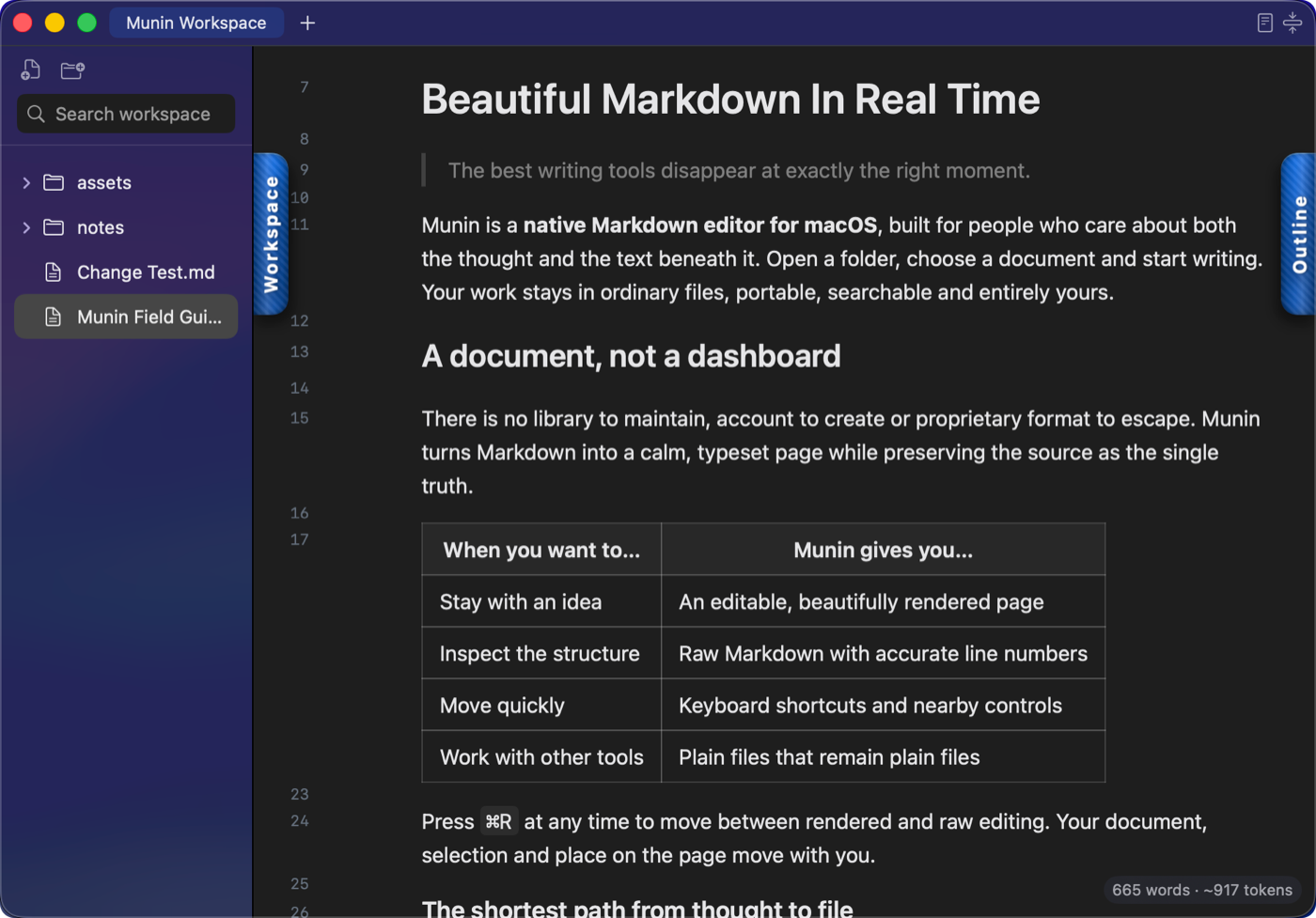Image resolution: width=1316 pixels, height=918 pixels.
Task: Create a new file in the workspace
Action: click(31, 70)
